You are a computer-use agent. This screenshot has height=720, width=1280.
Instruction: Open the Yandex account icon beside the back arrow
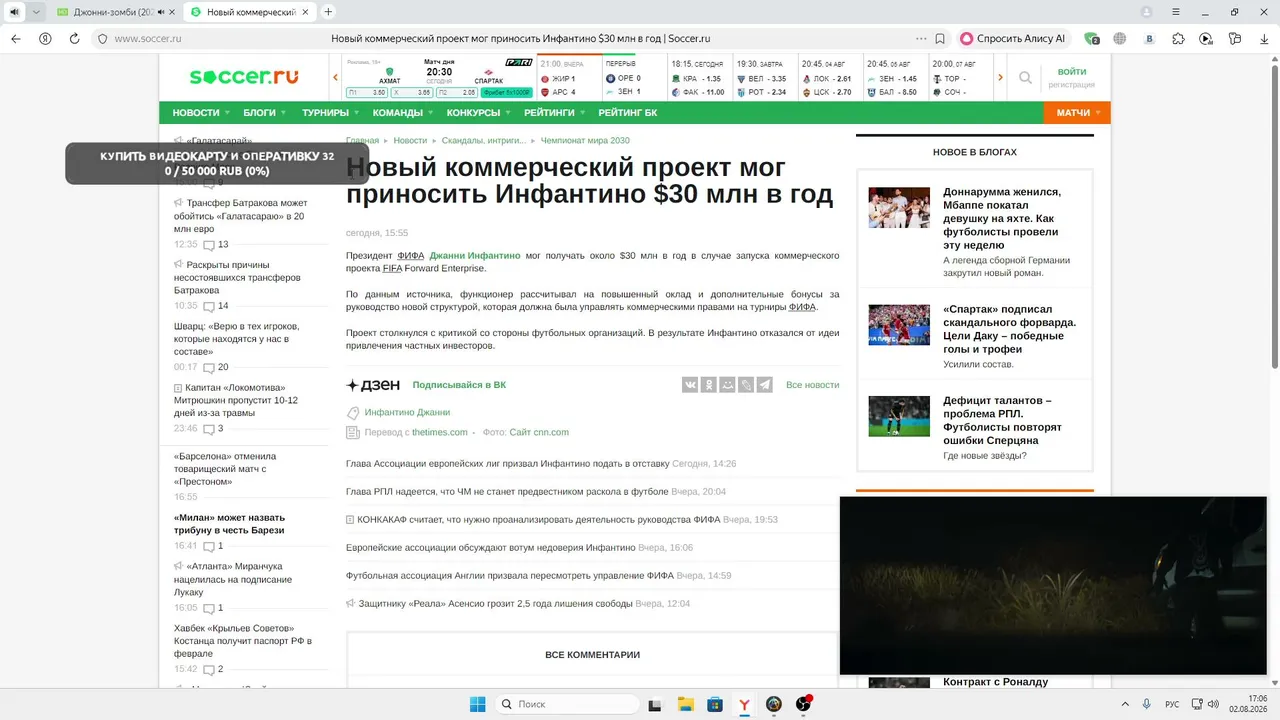pyautogui.click(x=45, y=38)
